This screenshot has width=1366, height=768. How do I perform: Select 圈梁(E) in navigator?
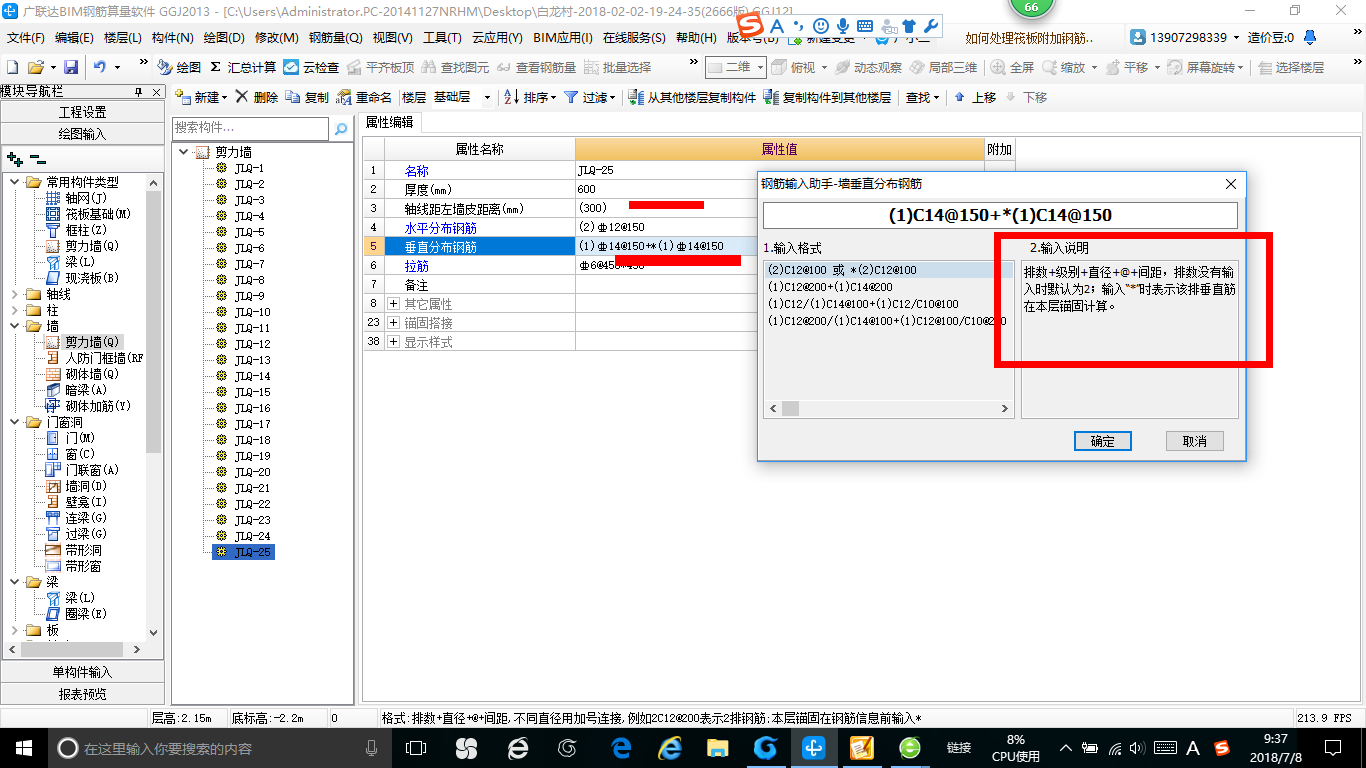(x=86, y=614)
